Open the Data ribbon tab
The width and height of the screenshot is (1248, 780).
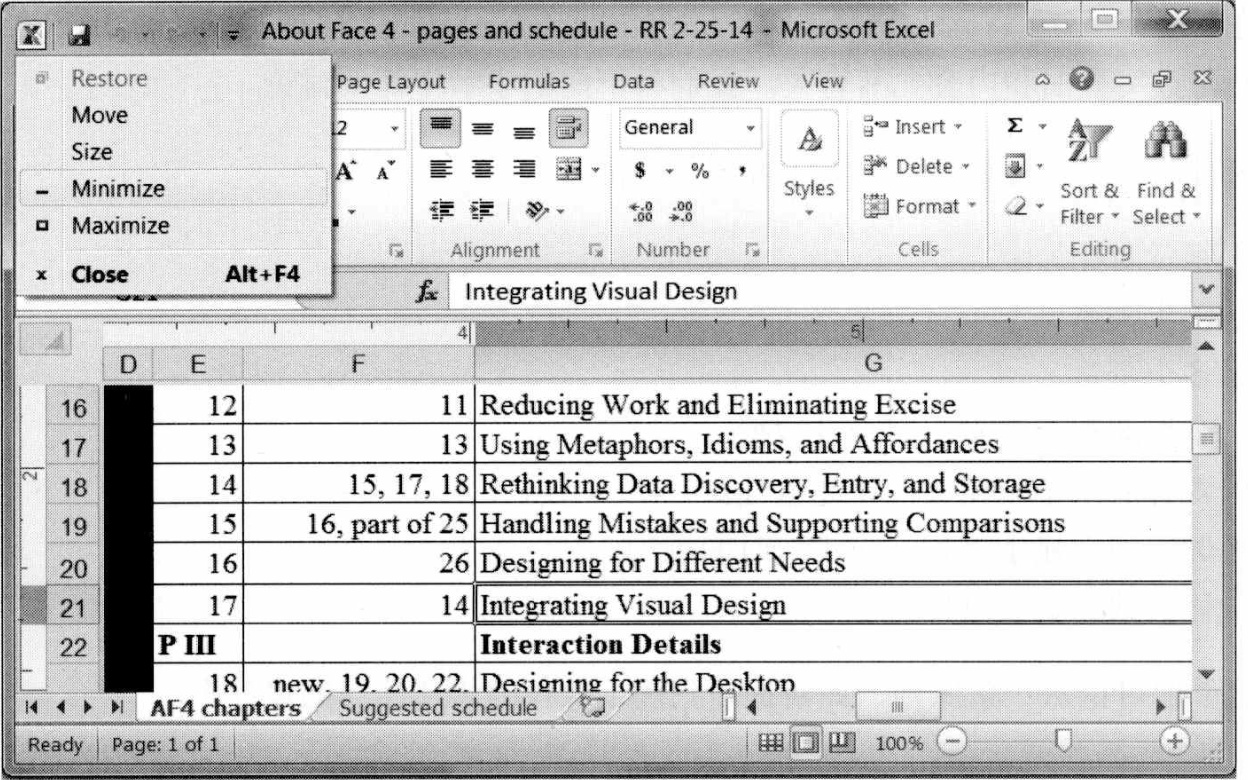(x=632, y=84)
